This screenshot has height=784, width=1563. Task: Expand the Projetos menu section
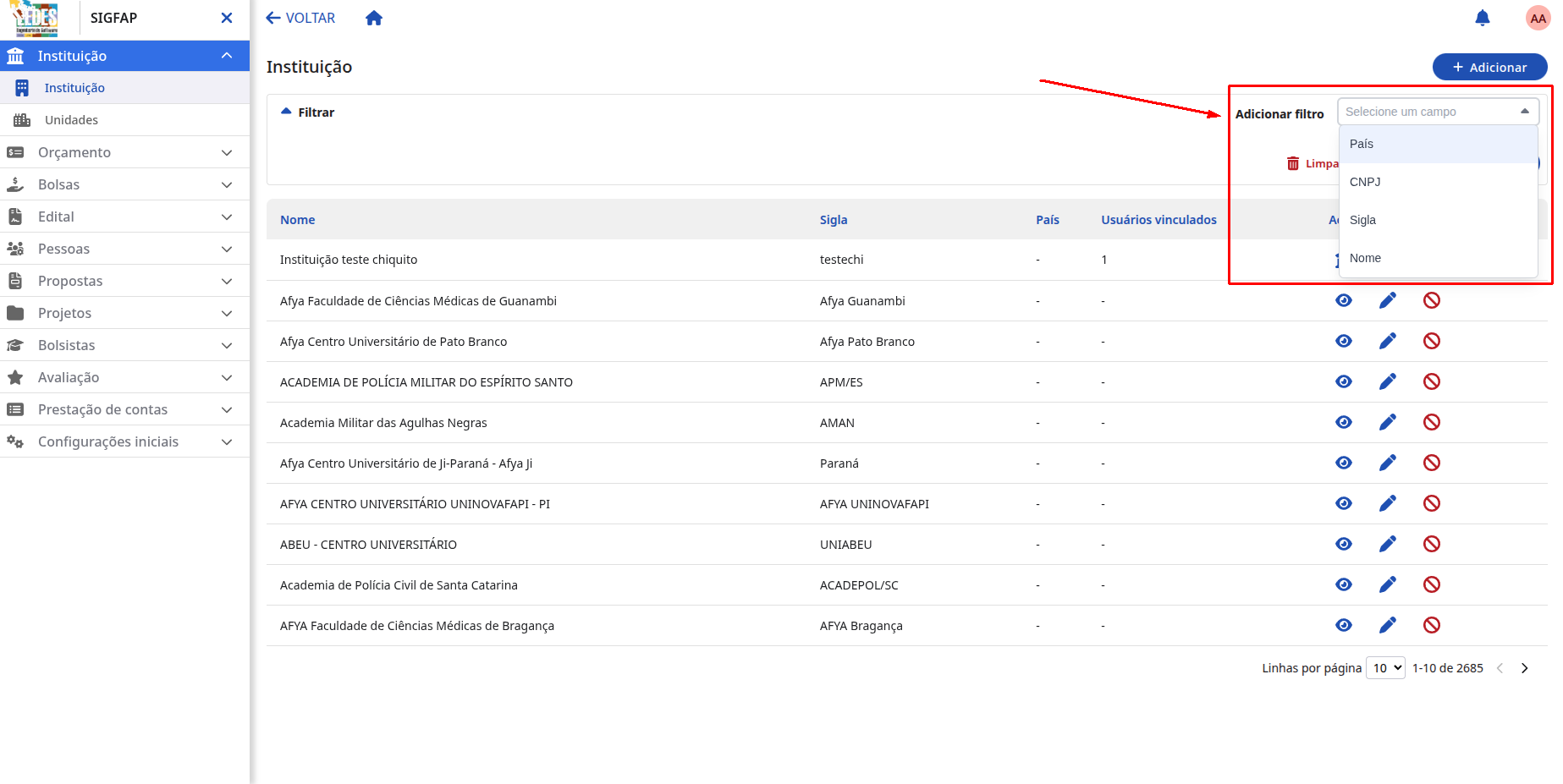click(124, 313)
